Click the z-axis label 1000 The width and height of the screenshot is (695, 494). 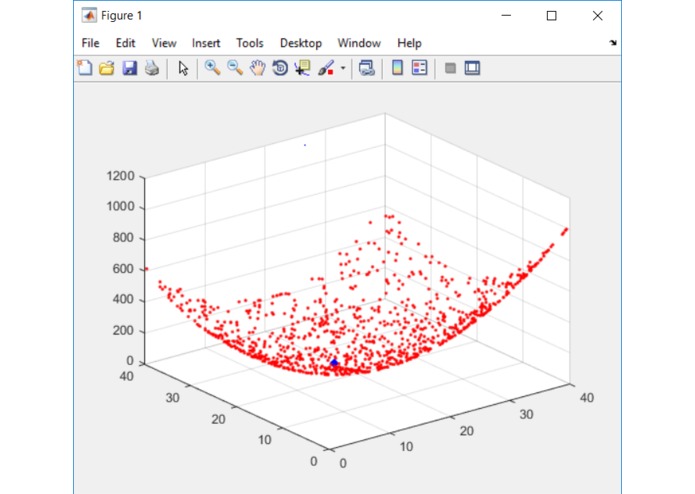tap(121, 206)
